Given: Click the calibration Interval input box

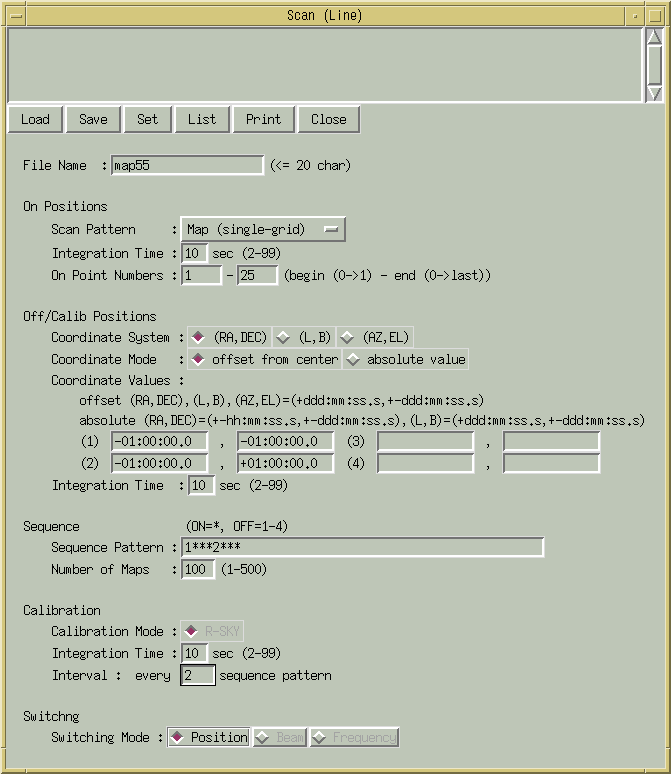Looking at the screenshot, I should tap(198, 676).
